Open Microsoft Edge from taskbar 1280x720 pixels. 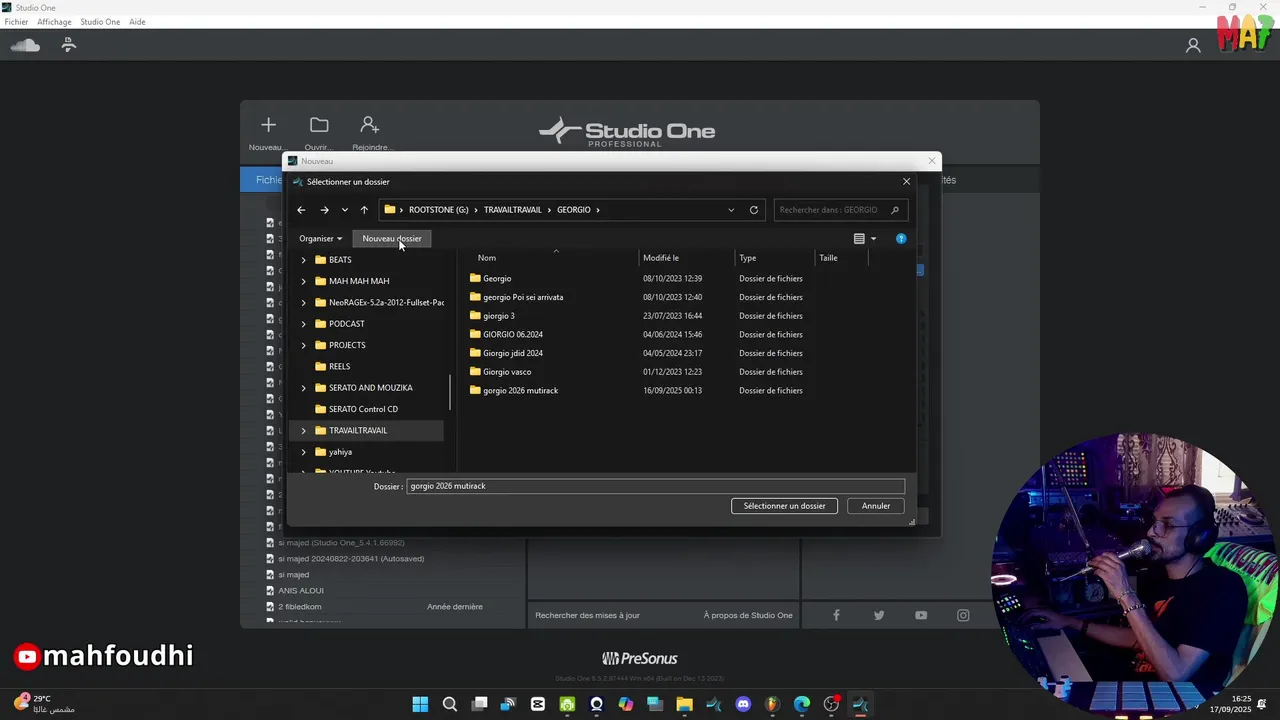[802, 704]
